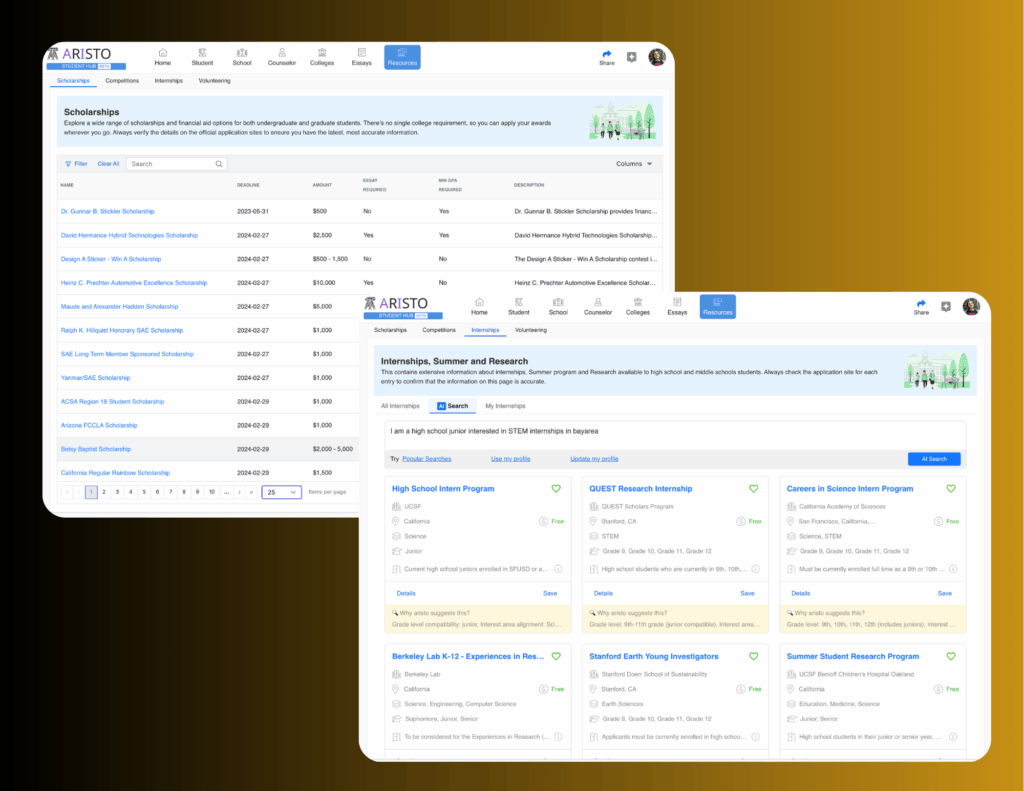The width and height of the screenshot is (1024, 791).
Task: Expand the Columns dropdown
Action: click(634, 164)
